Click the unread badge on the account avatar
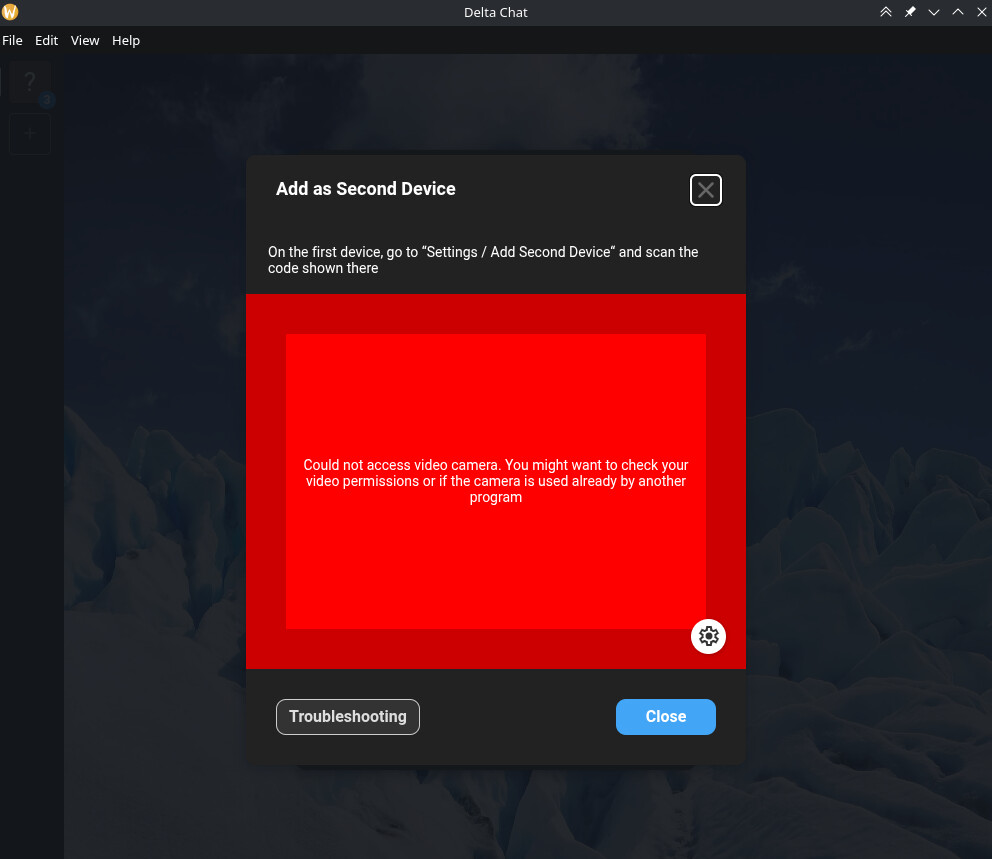The height and width of the screenshot is (859, 992). [x=46, y=100]
